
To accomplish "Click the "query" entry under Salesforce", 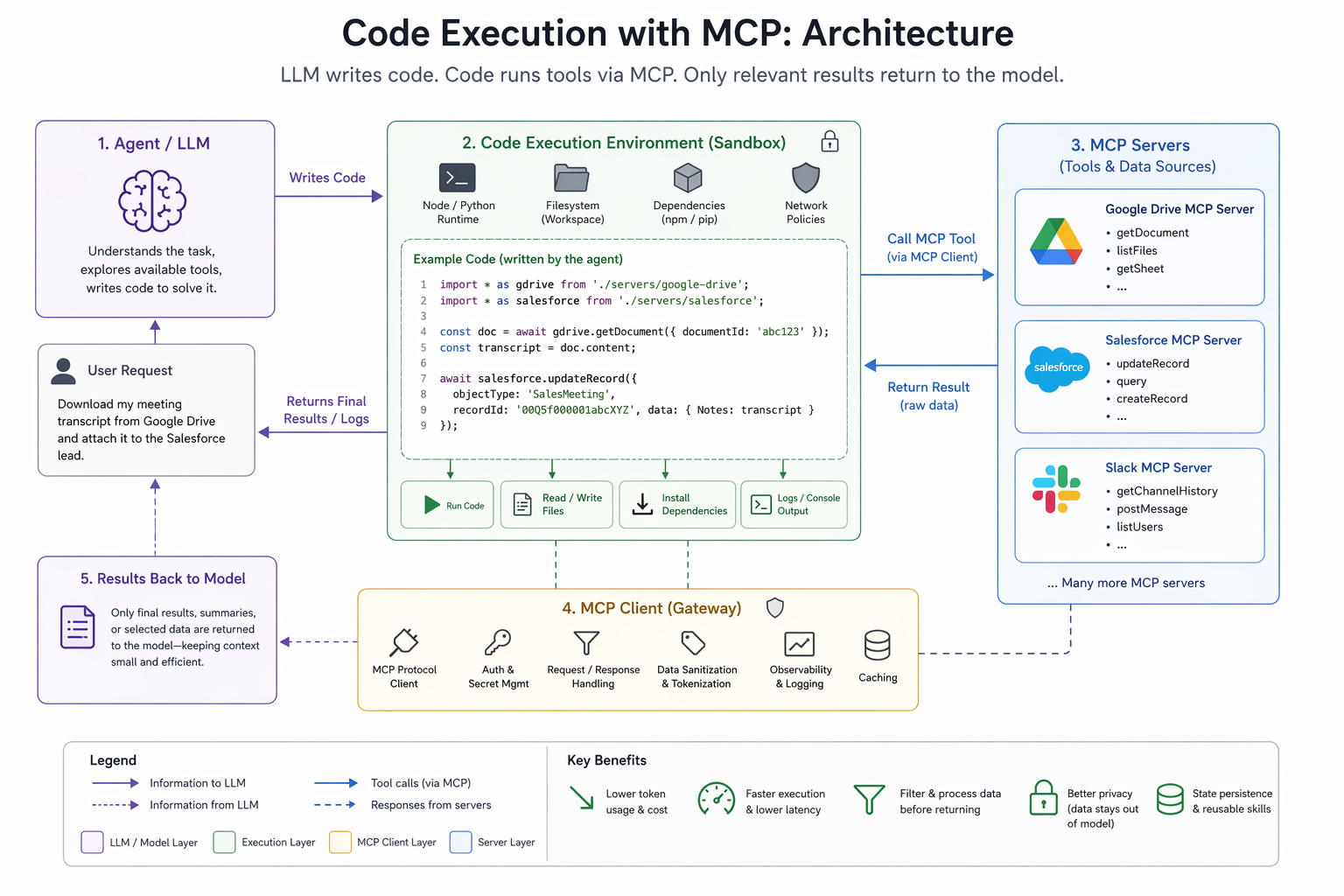I will [1131, 381].
